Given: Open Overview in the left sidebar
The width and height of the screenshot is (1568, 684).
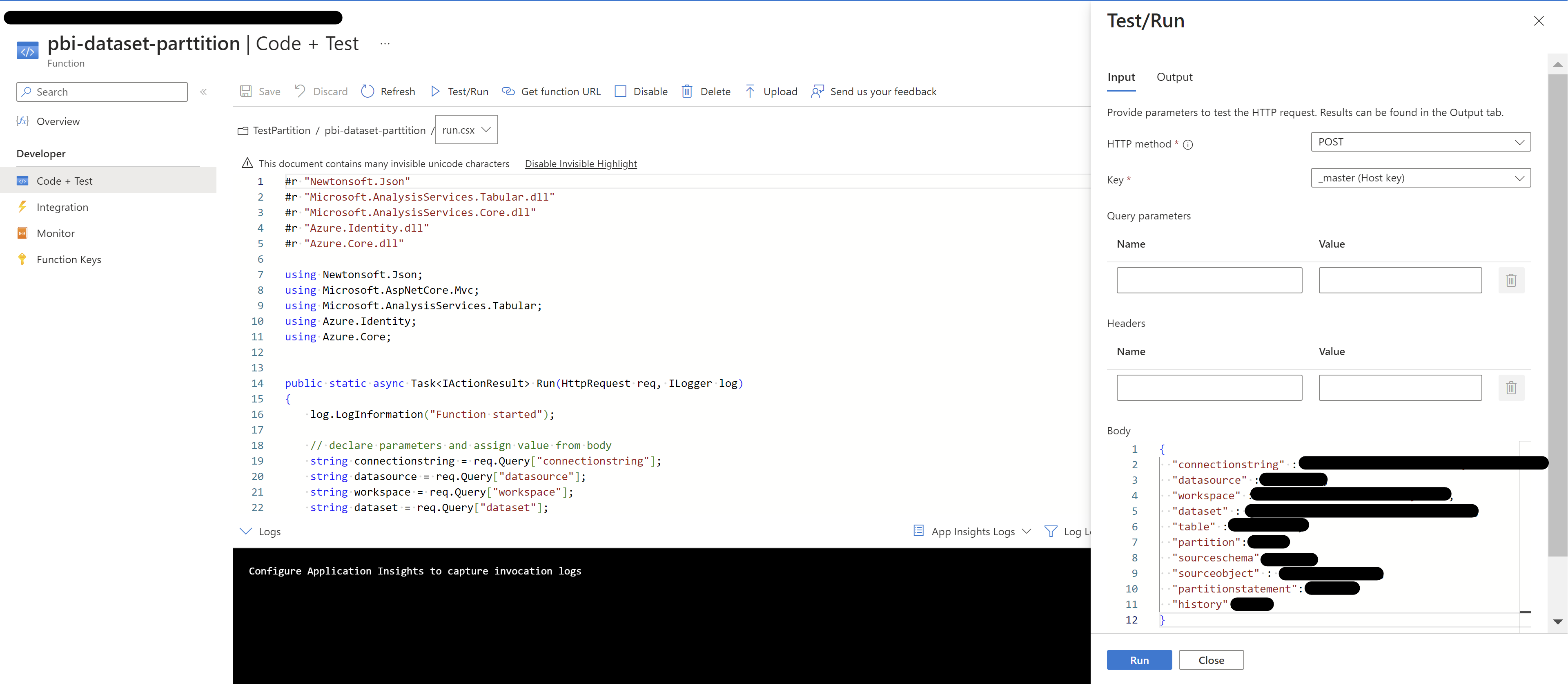Looking at the screenshot, I should (x=58, y=121).
